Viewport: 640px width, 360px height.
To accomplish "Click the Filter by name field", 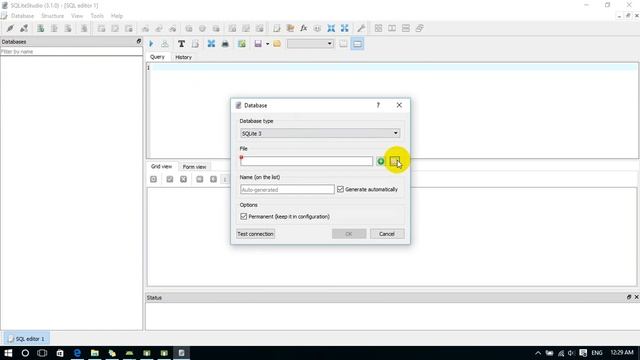I will pos(71,52).
